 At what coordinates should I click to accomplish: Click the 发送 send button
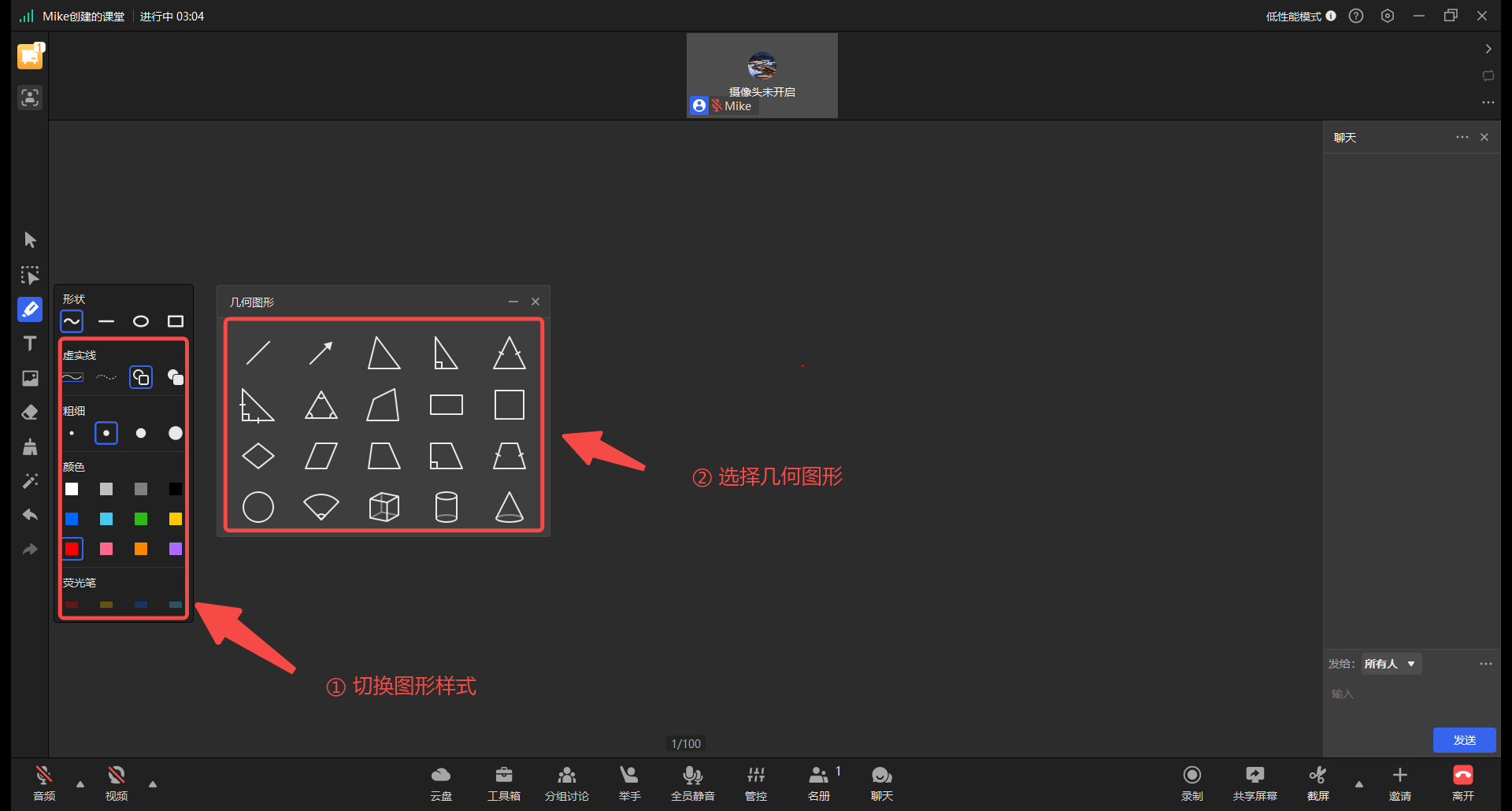point(1465,740)
